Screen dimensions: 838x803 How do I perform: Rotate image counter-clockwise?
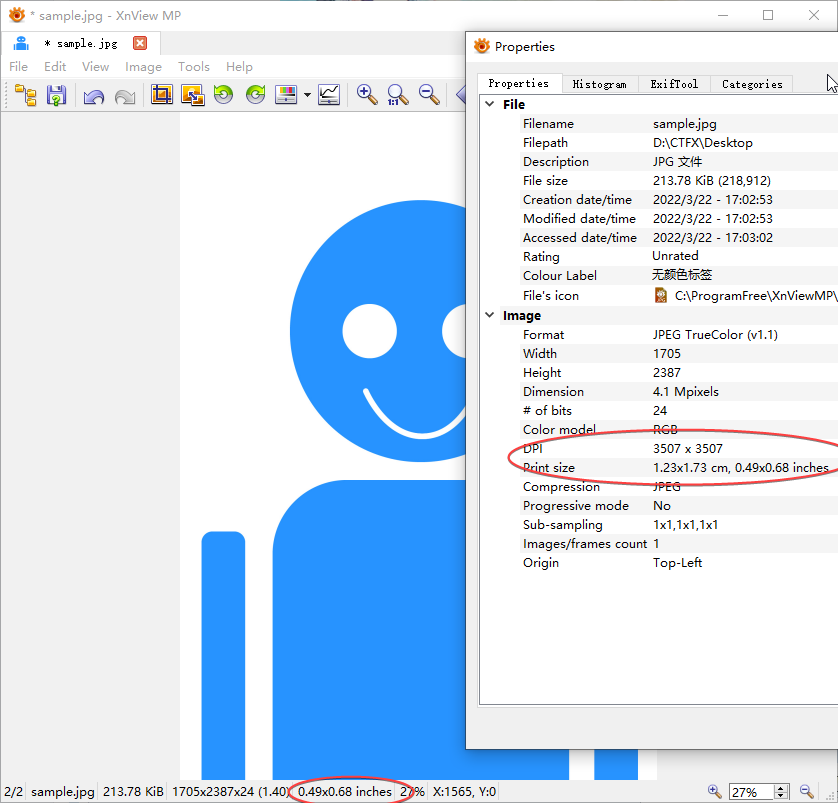tap(223, 95)
